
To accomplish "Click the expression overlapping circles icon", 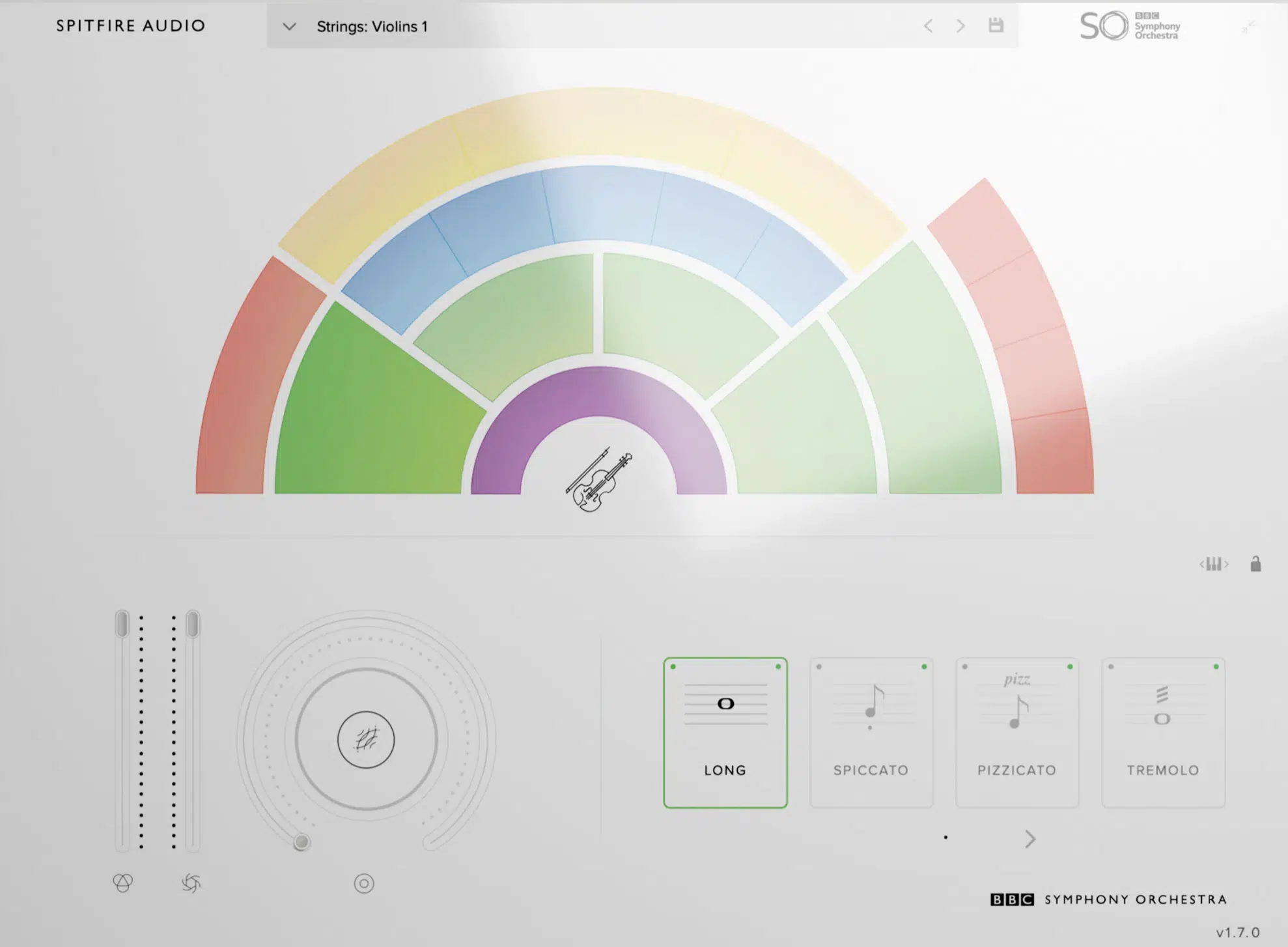I will tap(122, 883).
